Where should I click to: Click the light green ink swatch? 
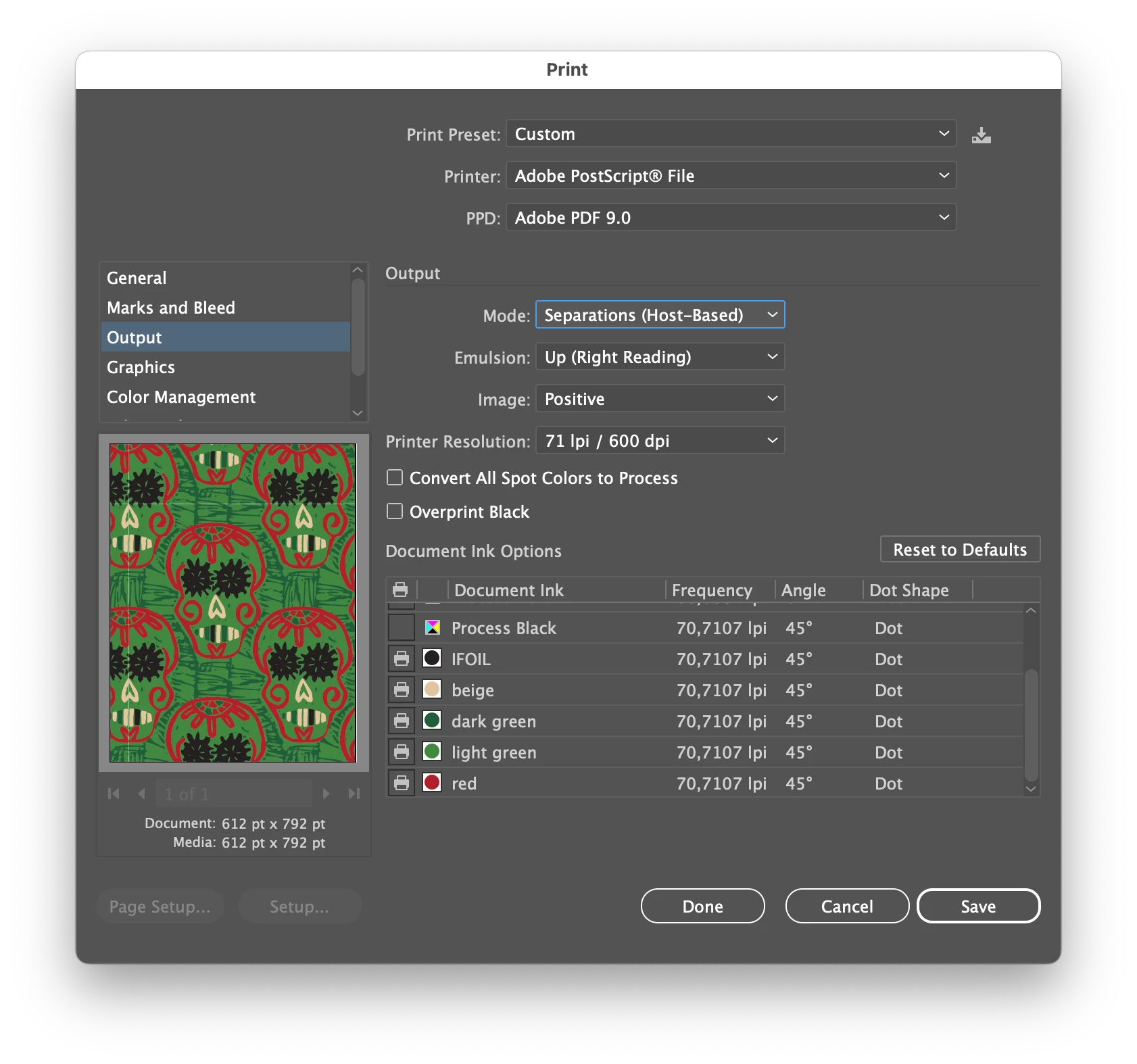(432, 752)
